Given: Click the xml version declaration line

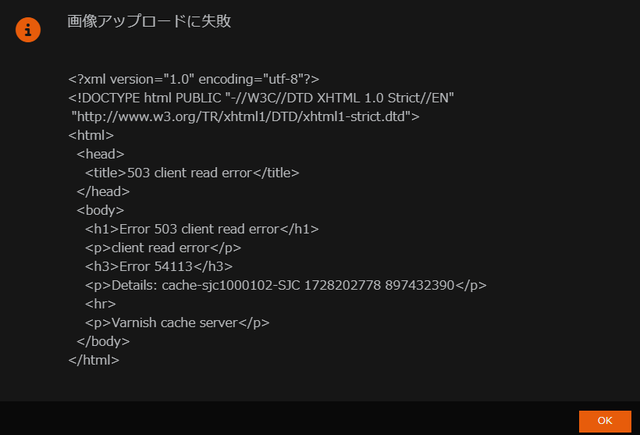Looking at the screenshot, I should (x=194, y=79).
